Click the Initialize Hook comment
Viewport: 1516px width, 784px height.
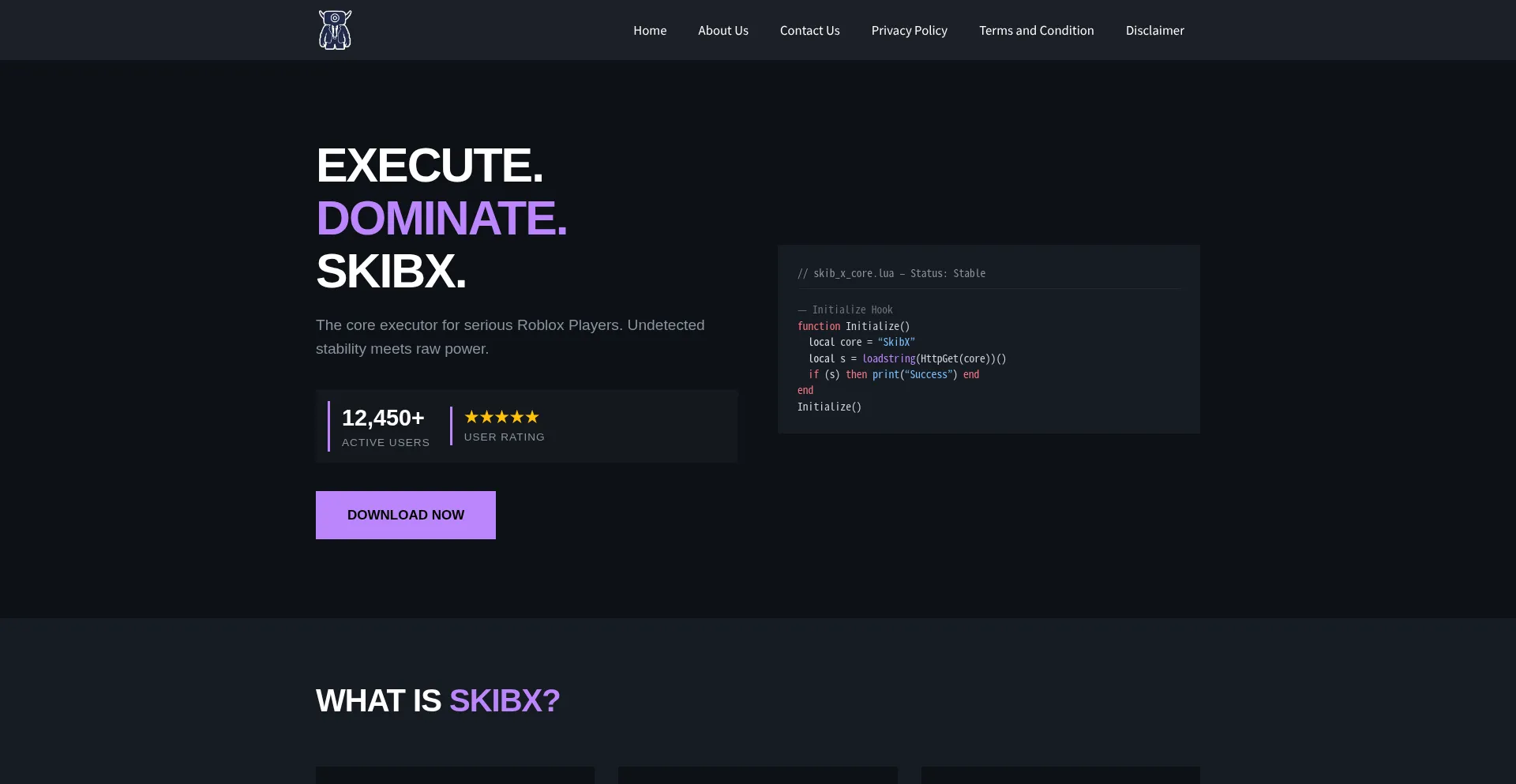[845, 309]
